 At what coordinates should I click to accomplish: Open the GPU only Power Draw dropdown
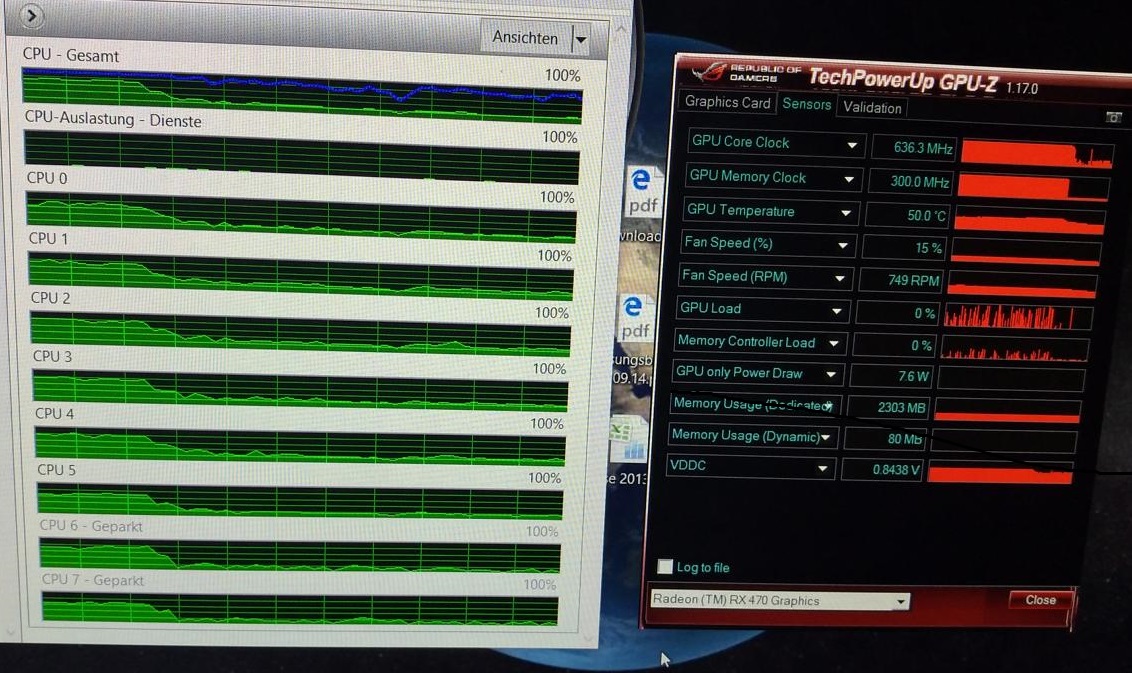click(831, 374)
